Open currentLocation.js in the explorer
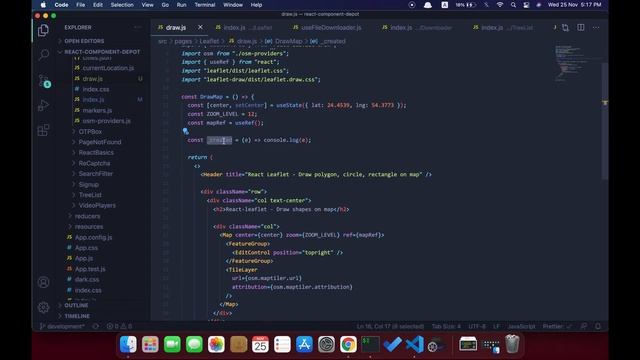The image size is (640, 360). pyautogui.click(x=108, y=68)
